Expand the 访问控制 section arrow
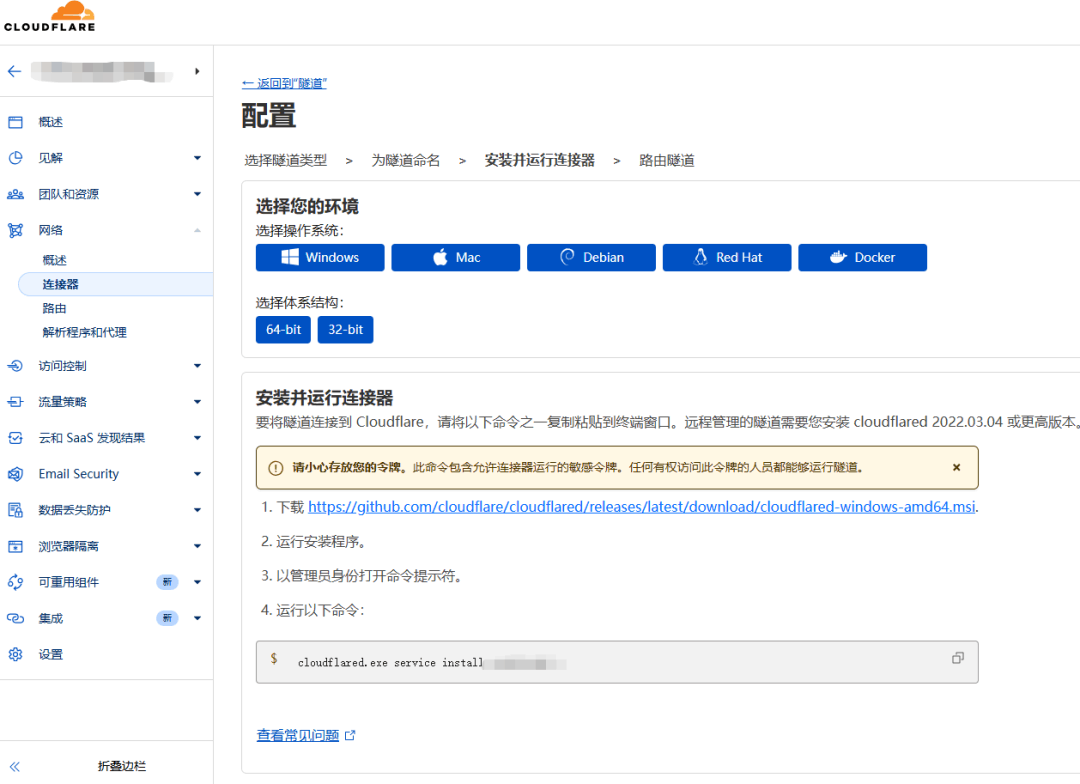Viewport: 1080px width, 784px height. pos(197,366)
